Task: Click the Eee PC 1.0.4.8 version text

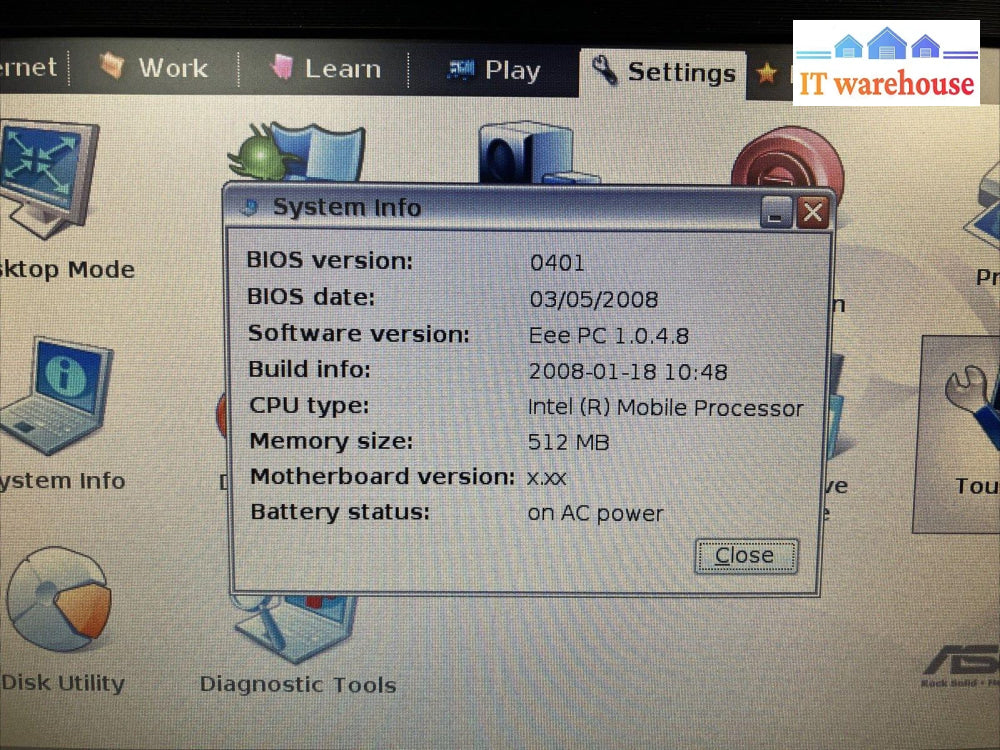Action: [609, 335]
